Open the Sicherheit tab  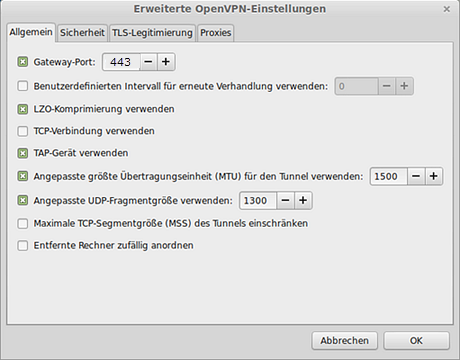coord(82,33)
